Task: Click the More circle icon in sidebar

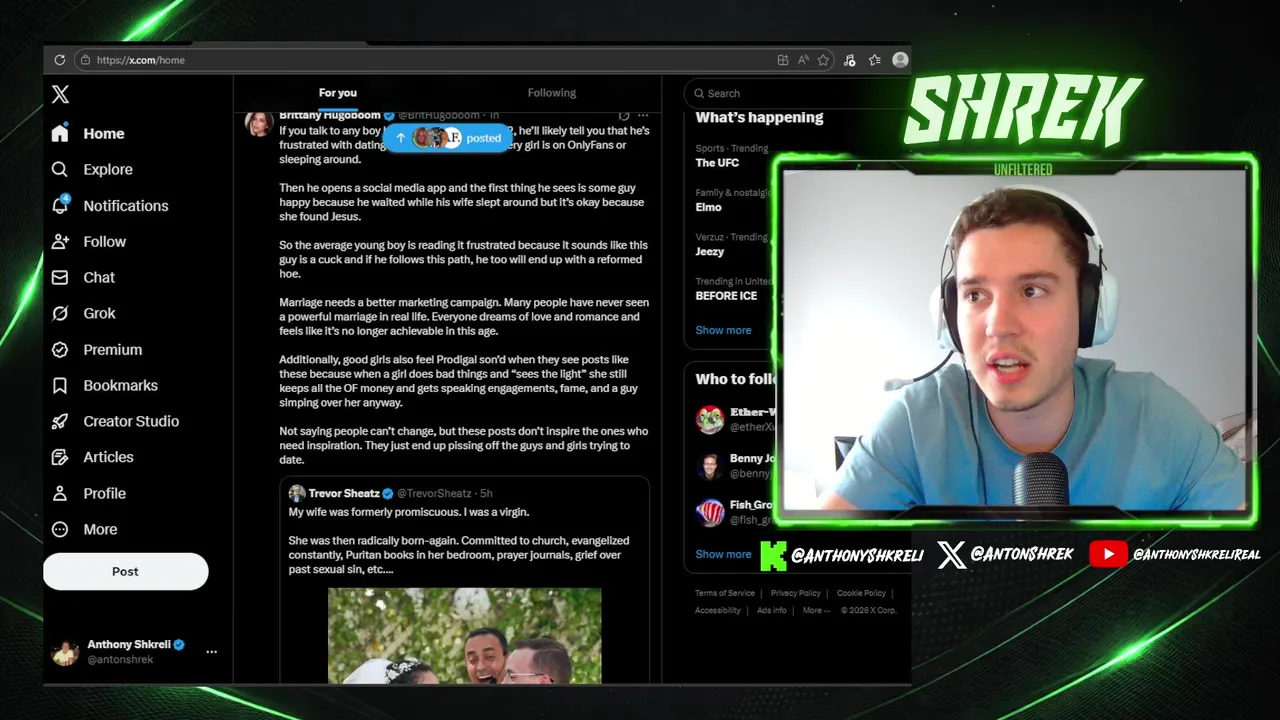Action: (x=60, y=529)
